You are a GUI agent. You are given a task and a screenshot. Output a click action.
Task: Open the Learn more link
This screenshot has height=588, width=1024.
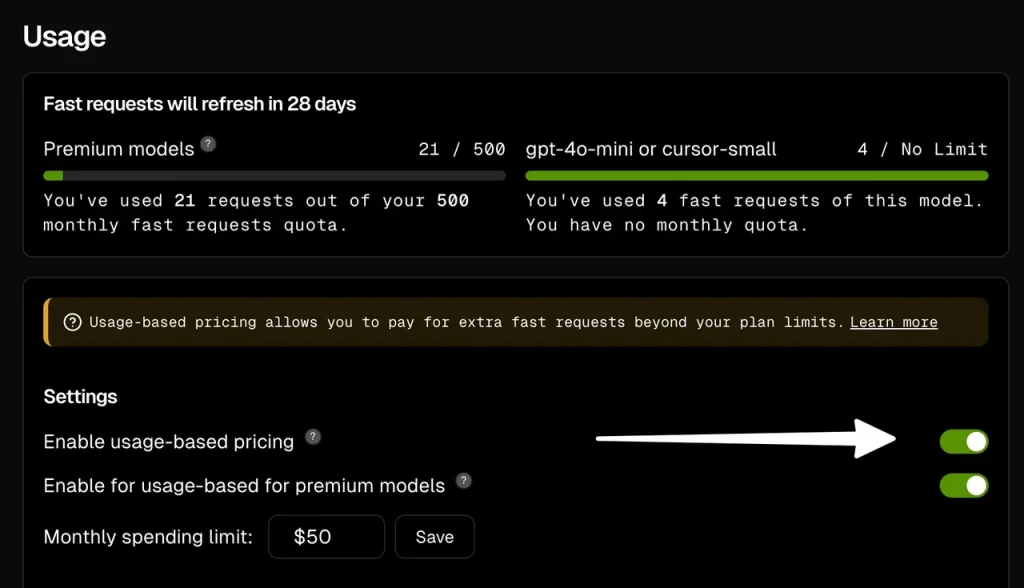pos(893,322)
